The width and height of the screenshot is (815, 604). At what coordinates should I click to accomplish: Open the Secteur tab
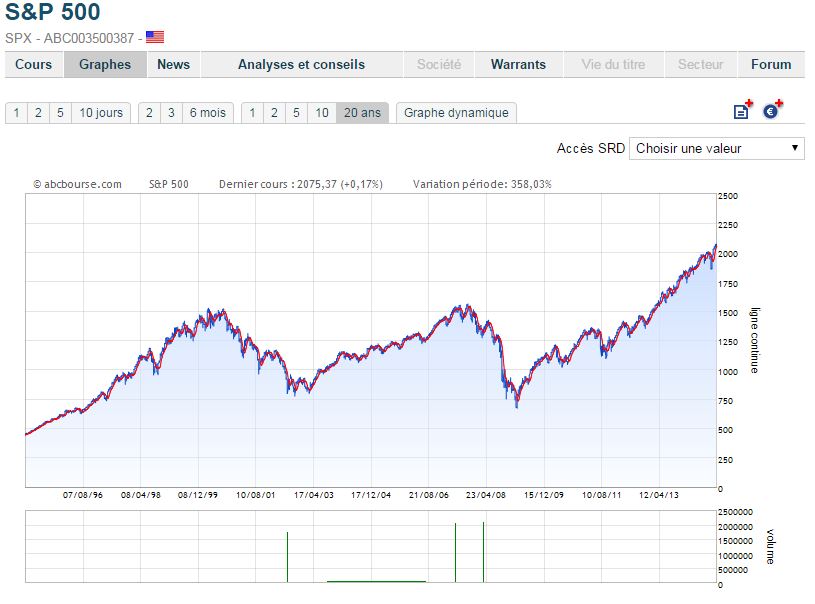701,64
